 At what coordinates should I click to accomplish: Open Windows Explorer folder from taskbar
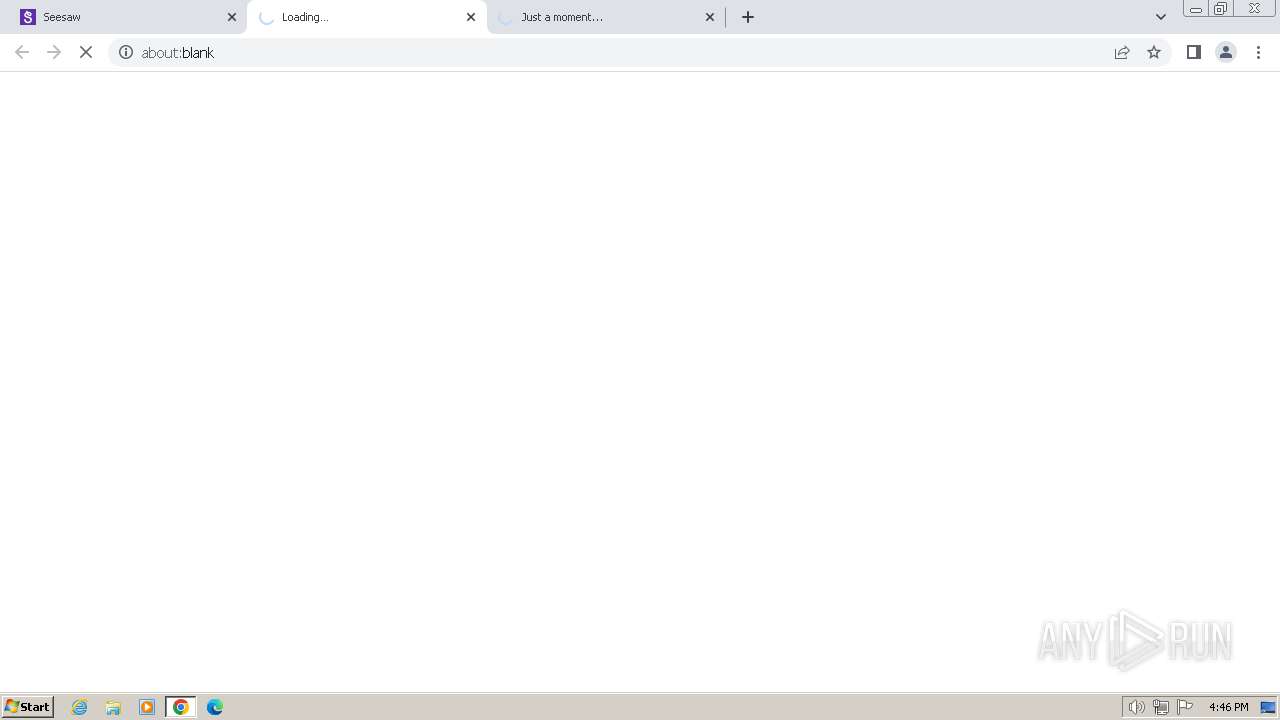pos(113,707)
